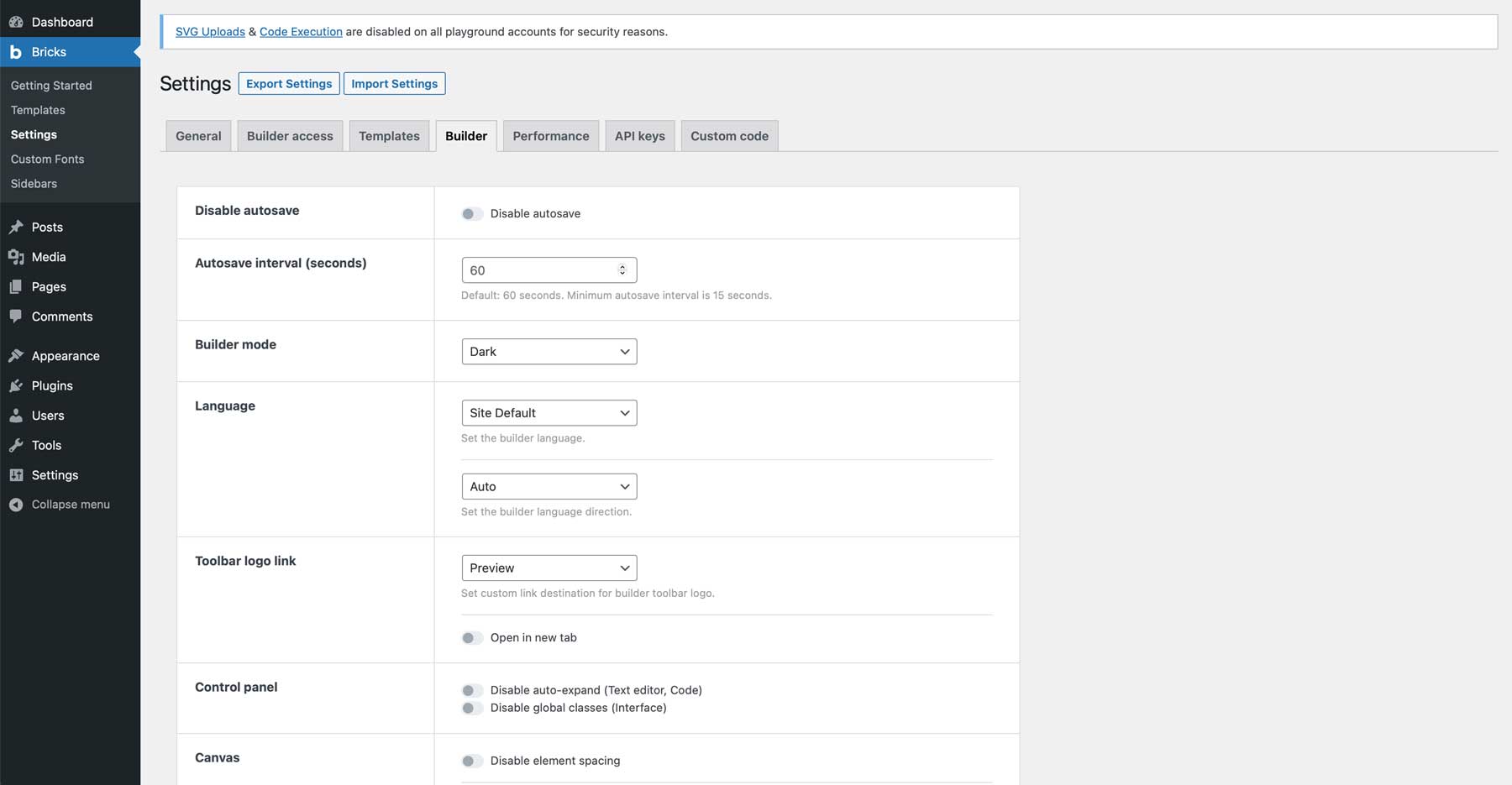Open the Custom code tab

[x=729, y=135]
